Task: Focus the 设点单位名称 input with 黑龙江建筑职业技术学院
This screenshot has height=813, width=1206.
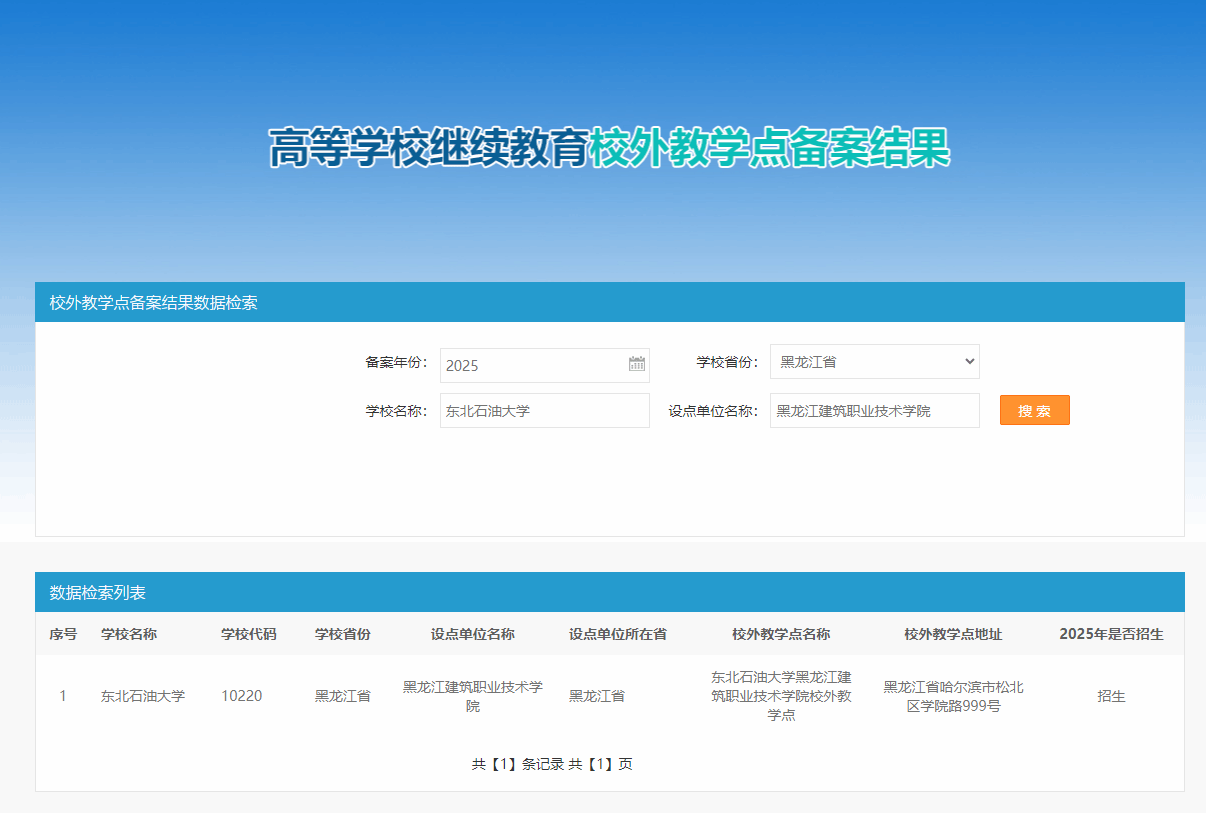Action: tap(875, 410)
